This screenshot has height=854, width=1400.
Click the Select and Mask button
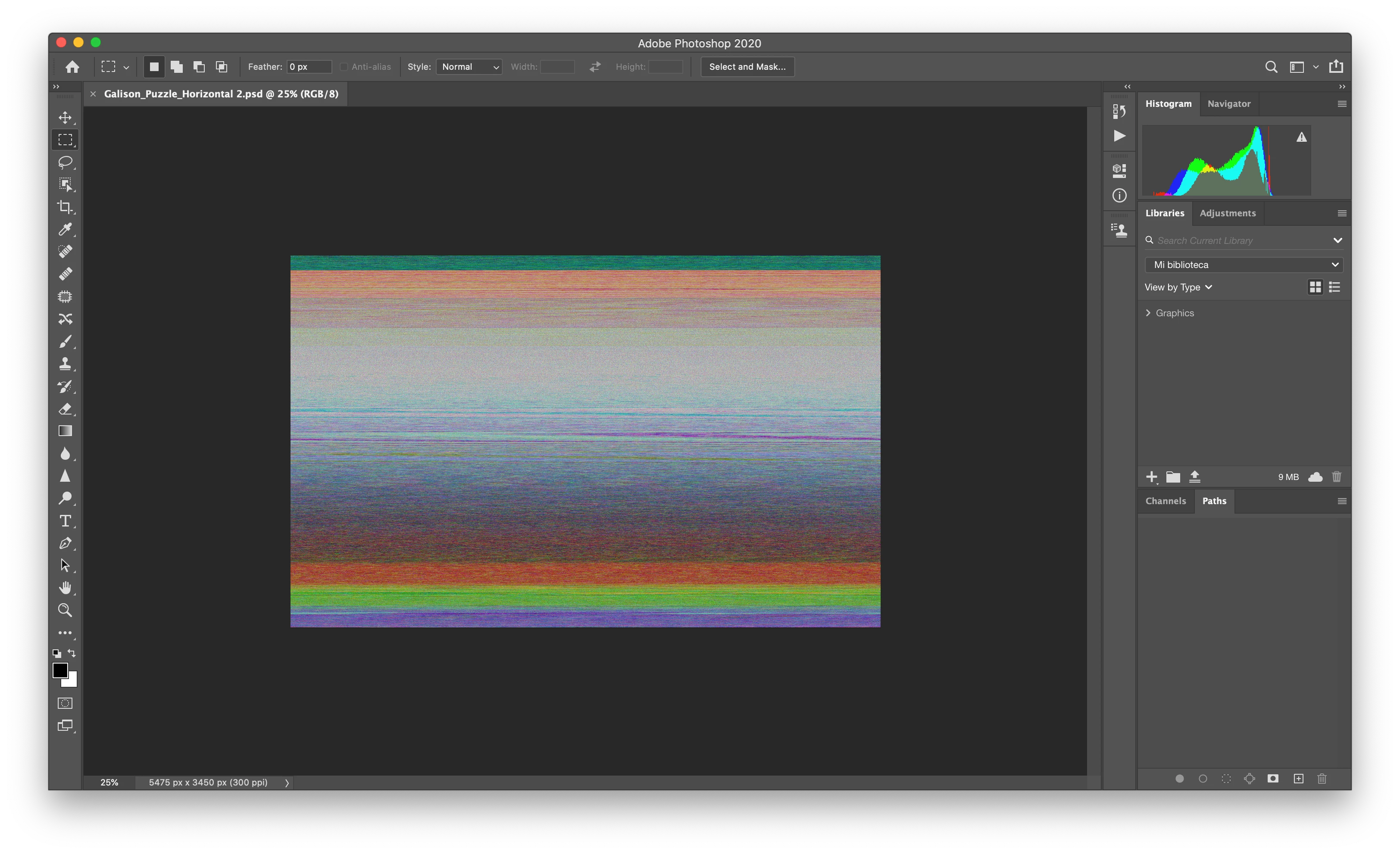pos(747,67)
